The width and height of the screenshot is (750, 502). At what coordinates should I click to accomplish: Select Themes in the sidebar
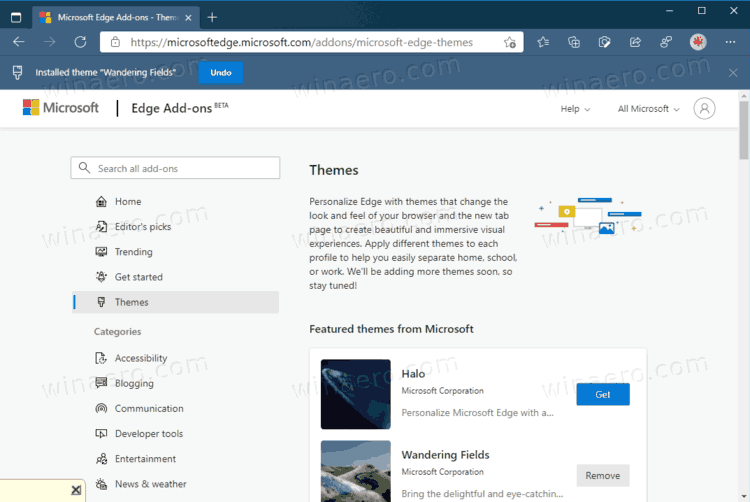point(175,302)
